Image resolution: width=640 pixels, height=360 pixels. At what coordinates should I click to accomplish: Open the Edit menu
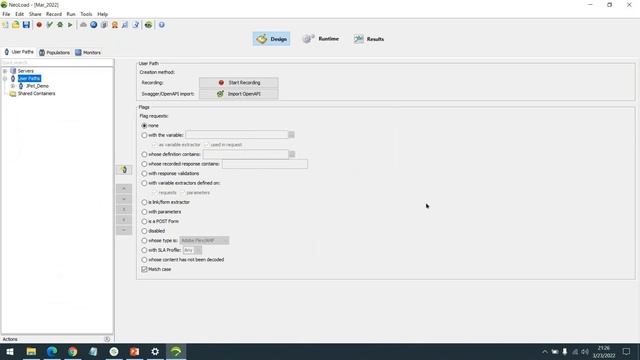(19, 14)
